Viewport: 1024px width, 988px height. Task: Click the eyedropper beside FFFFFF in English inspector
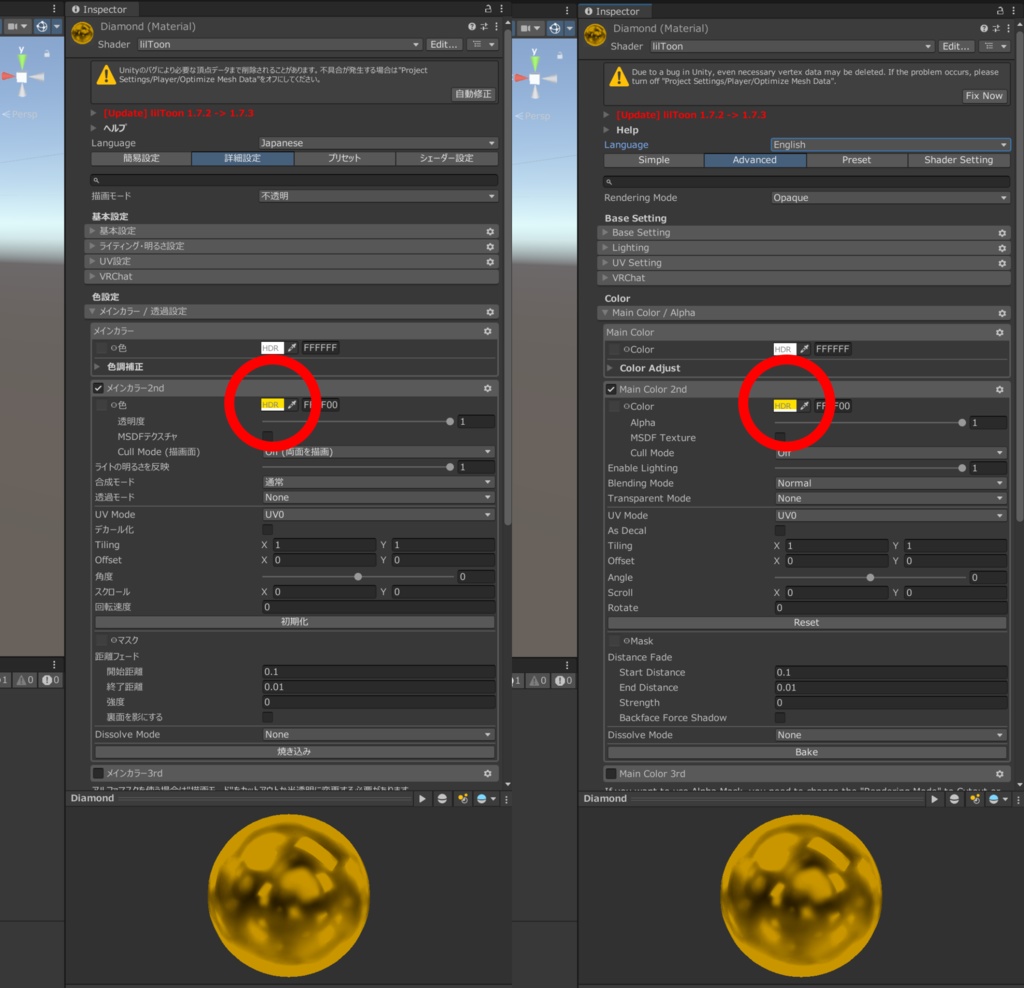pyautogui.click(x=805, y=349)
